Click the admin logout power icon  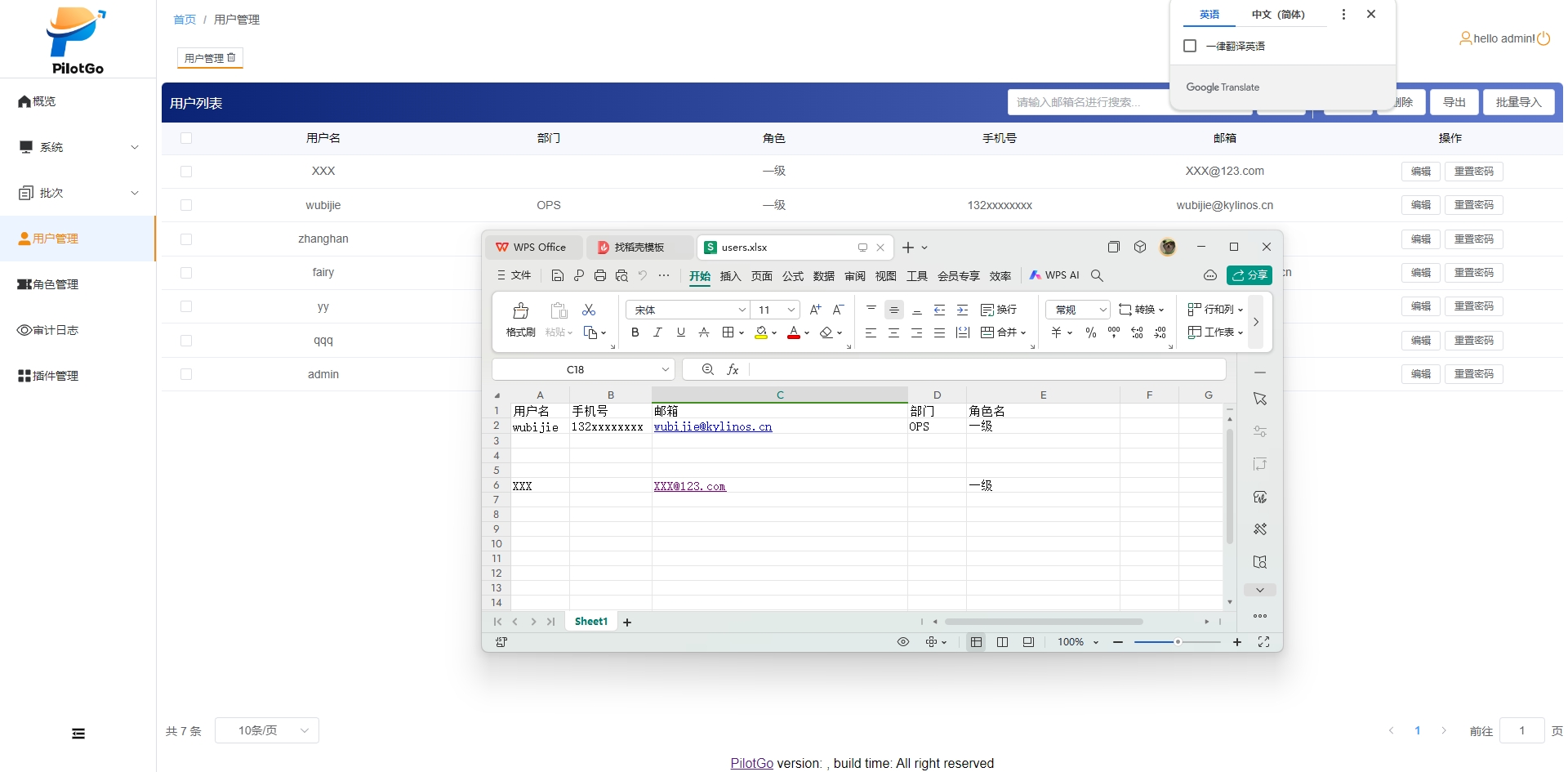(1543, 38)
